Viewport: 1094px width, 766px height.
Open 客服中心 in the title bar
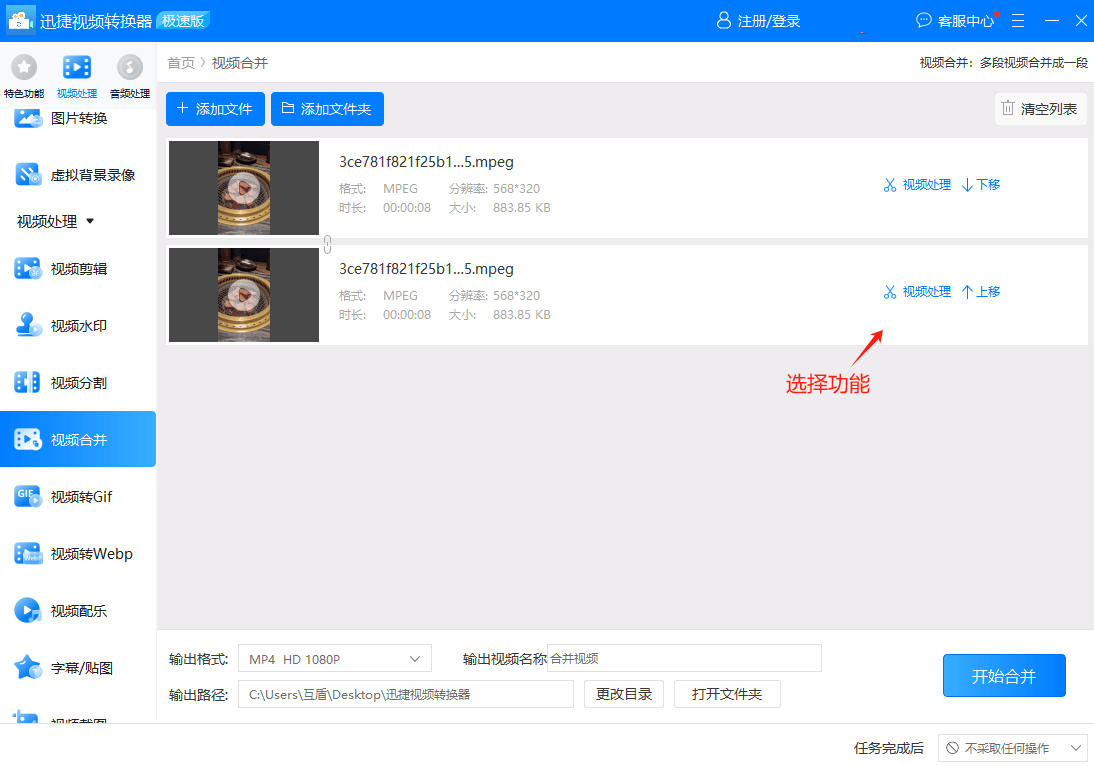[955, 21]
